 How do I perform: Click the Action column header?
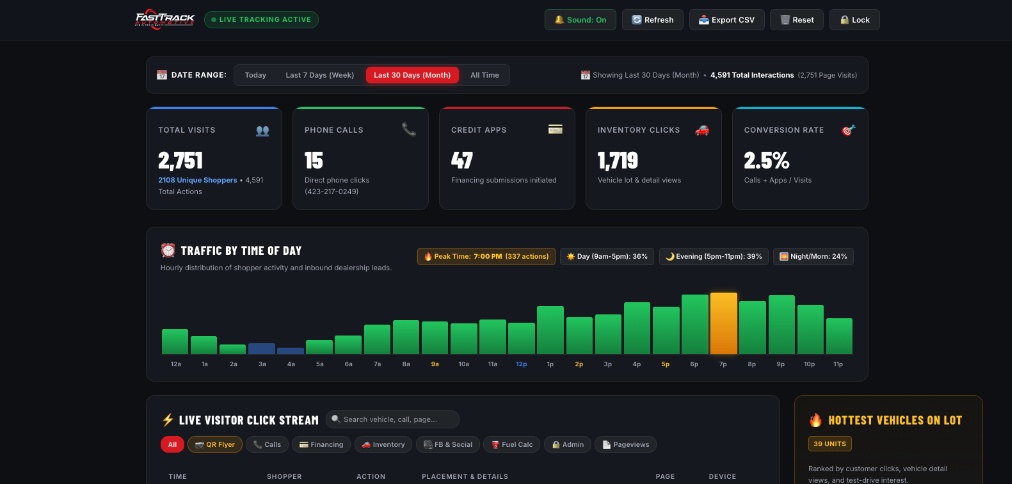click(x=371, y=477)
